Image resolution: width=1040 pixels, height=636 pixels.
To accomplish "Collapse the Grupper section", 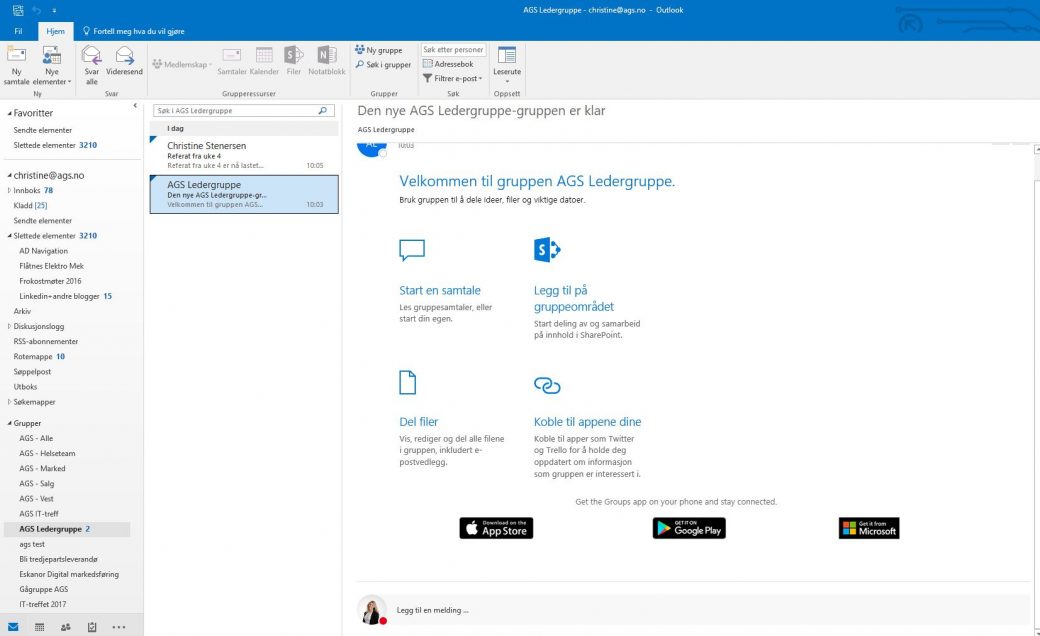I will (9, 423).
